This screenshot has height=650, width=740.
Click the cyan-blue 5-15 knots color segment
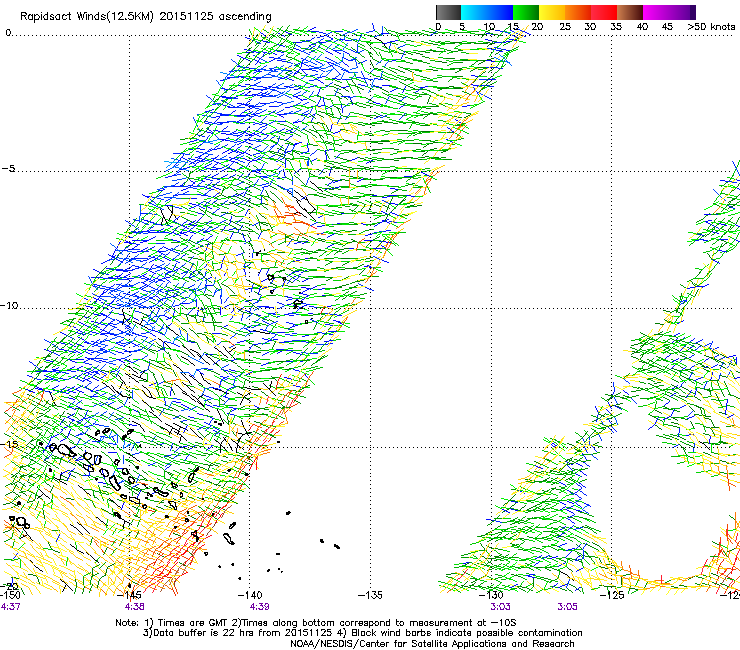(x=487, y=12)
